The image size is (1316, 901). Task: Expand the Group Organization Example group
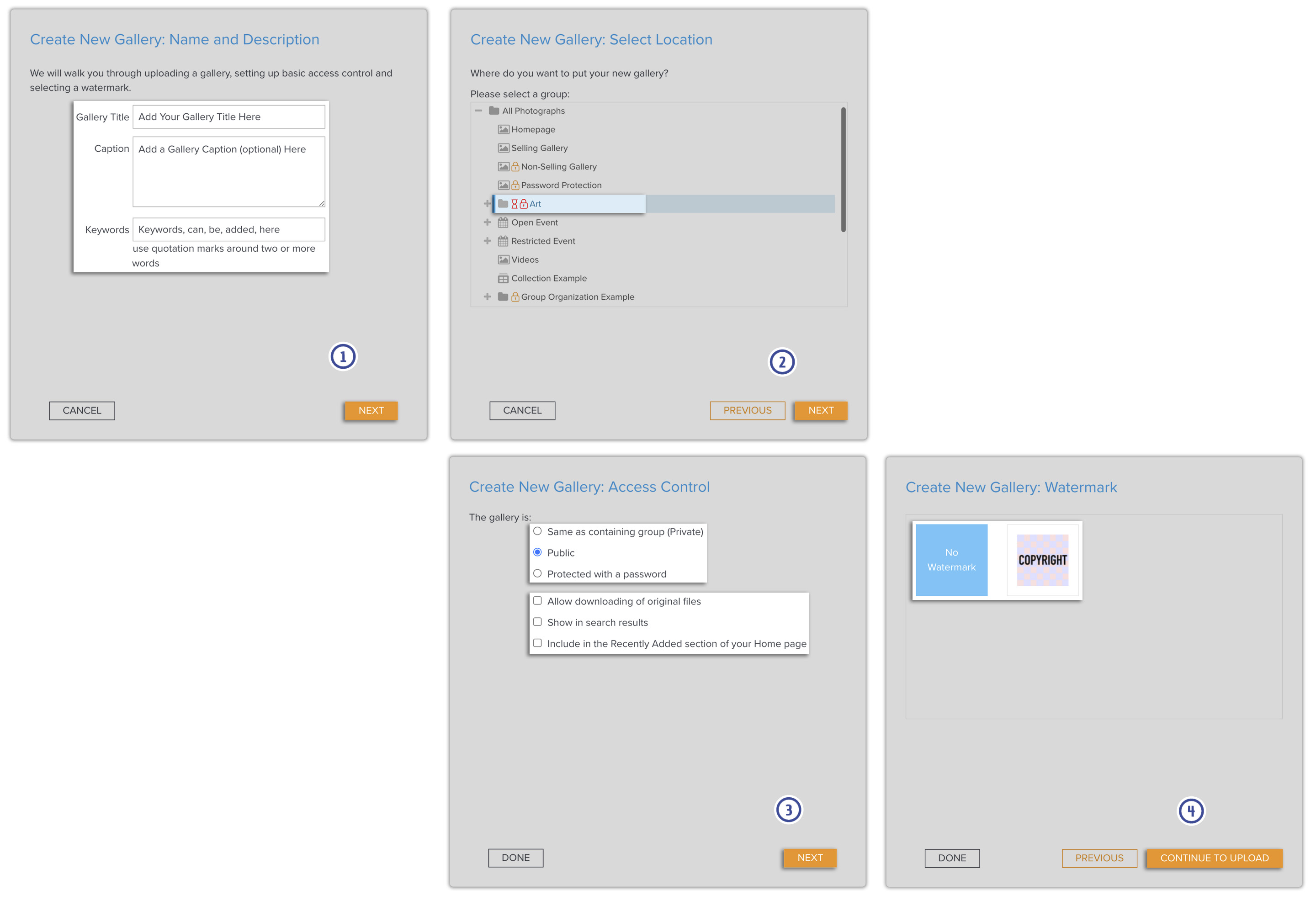click(x=488, y=296)
